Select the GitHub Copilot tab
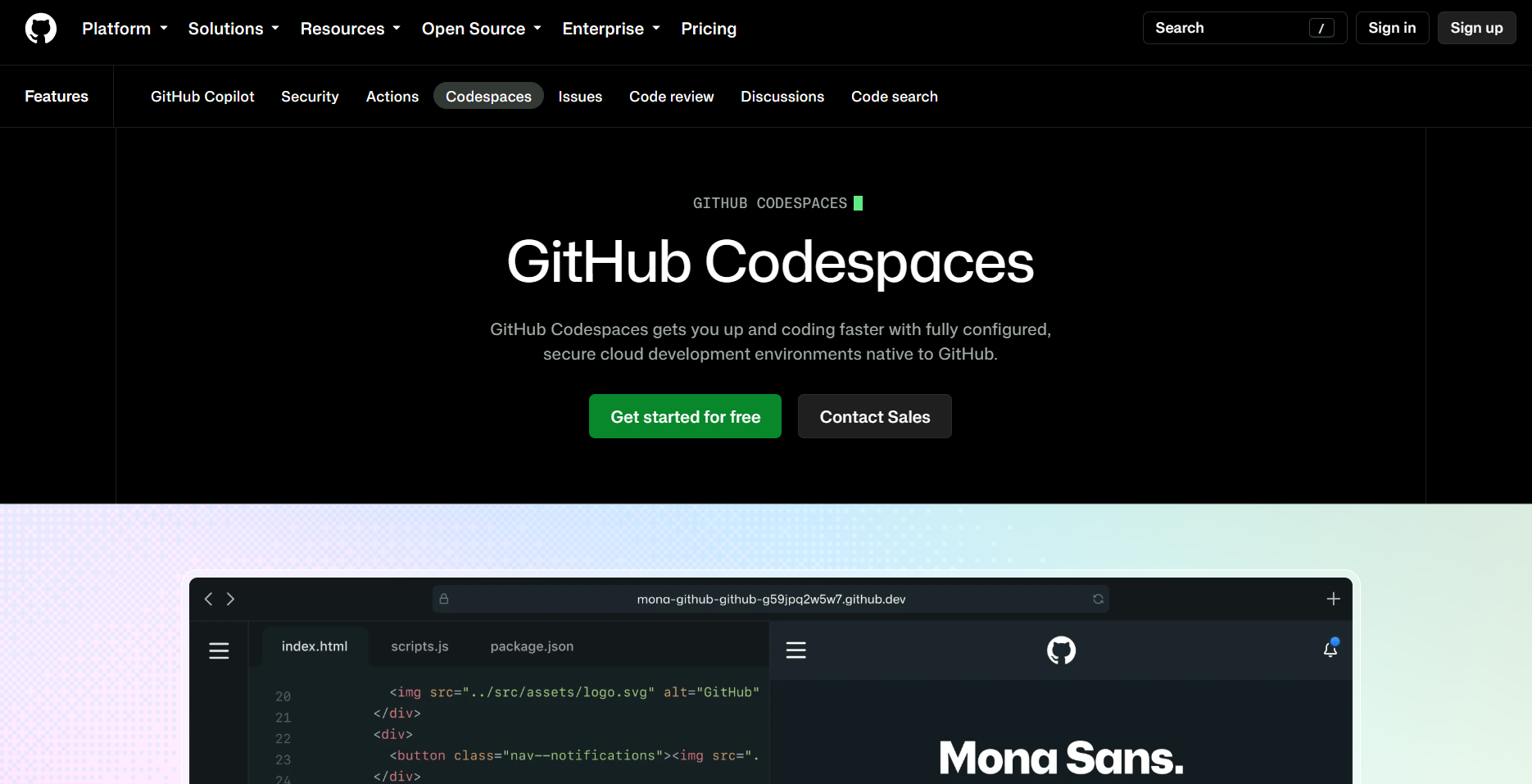1532x784 pixels. click(202, 97)
